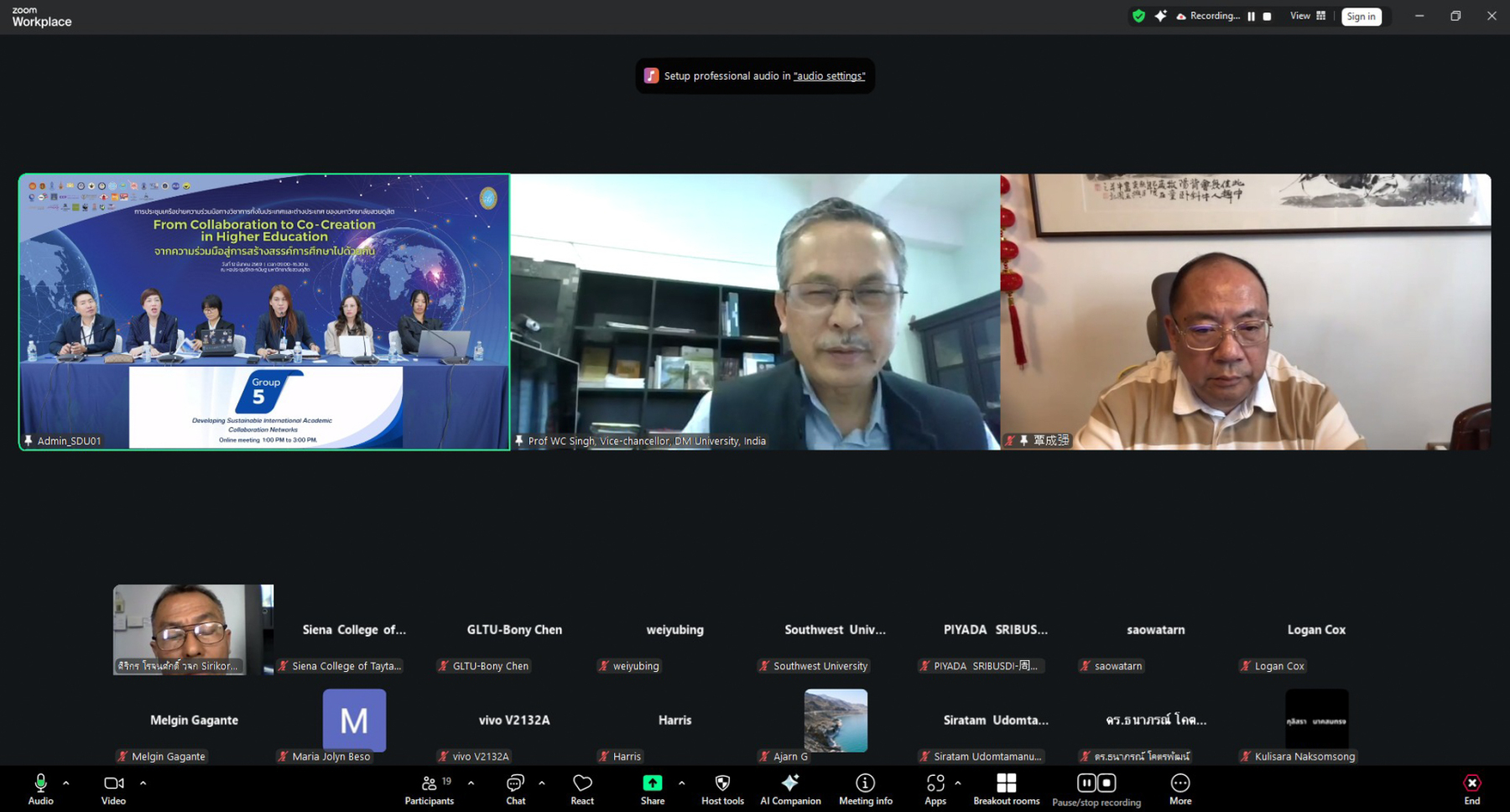Click the Sign in button

pos(1361,16)
